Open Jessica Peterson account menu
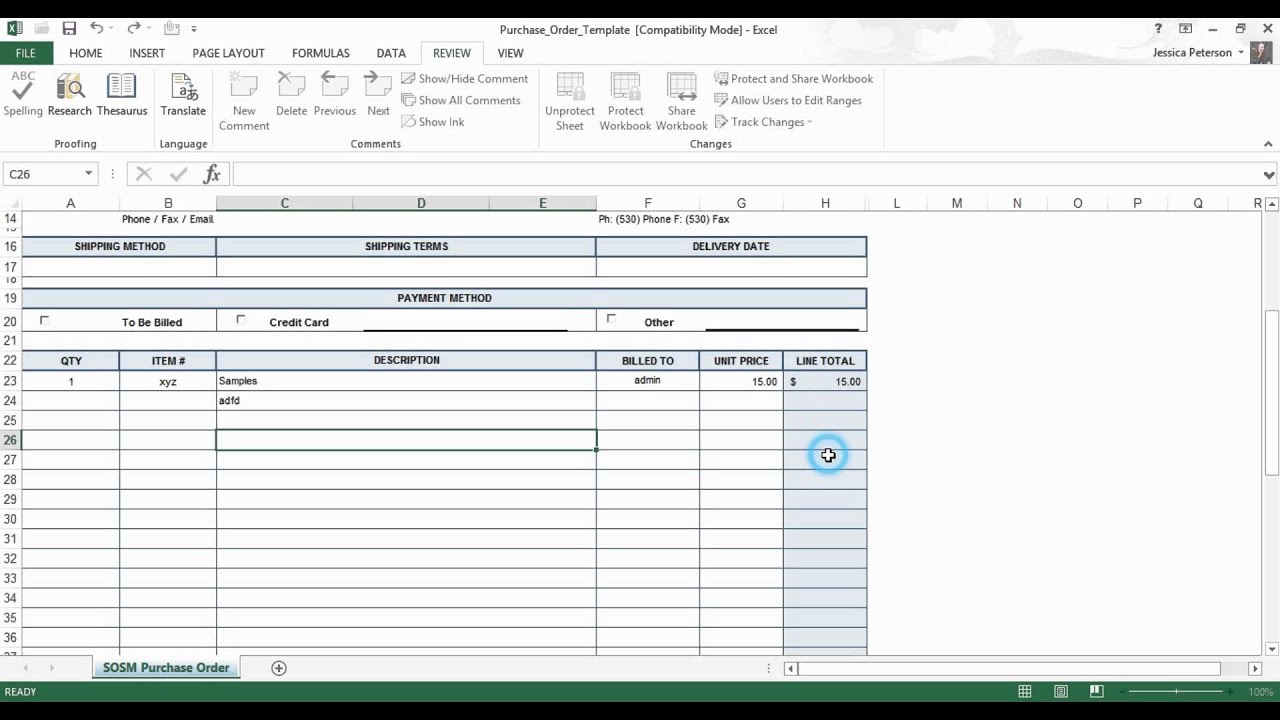The height and width of the screenshot is (720, 1280). click(1198, 53)
